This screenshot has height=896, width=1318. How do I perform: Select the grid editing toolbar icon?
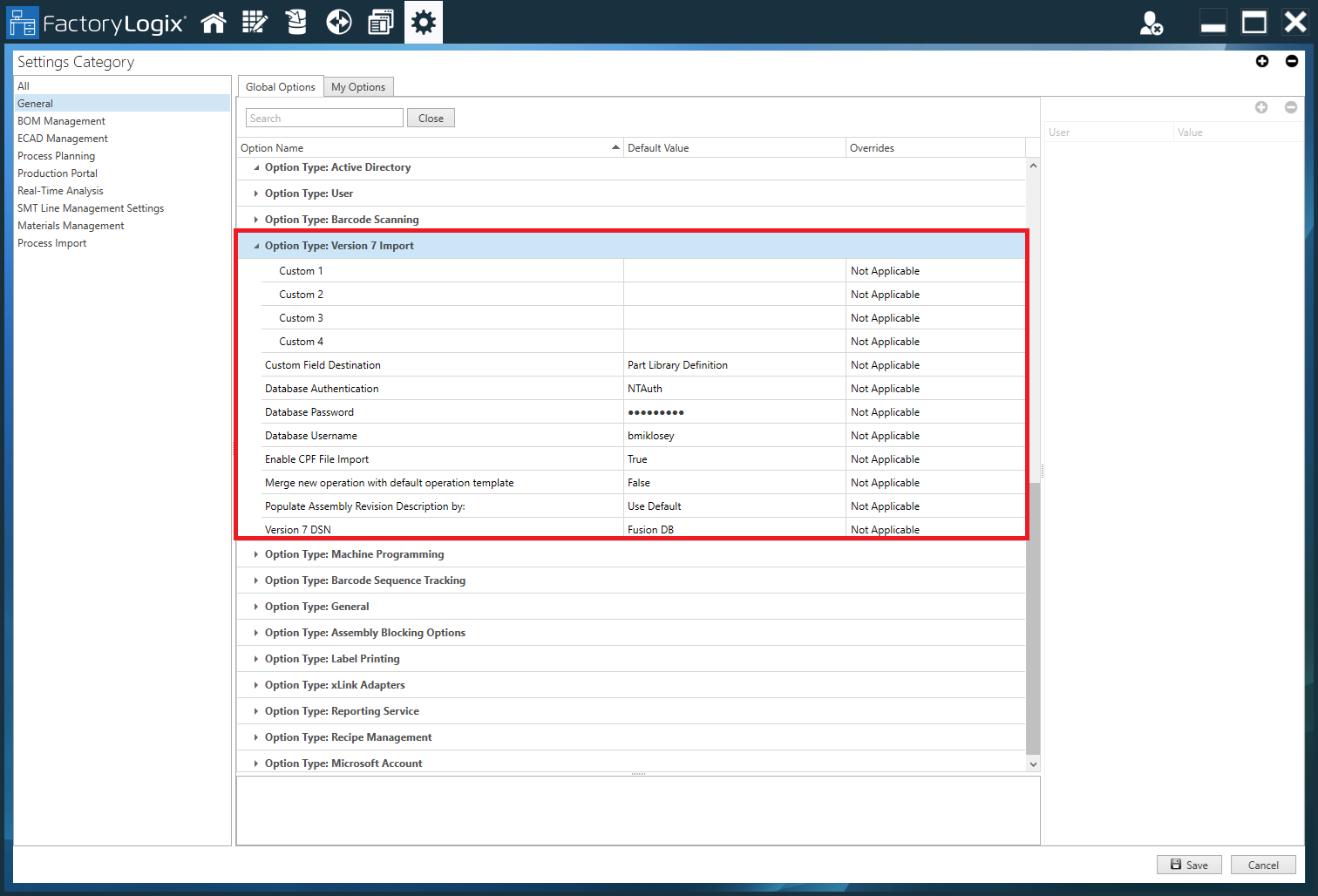pyautogui.click(x=255, y=22)
